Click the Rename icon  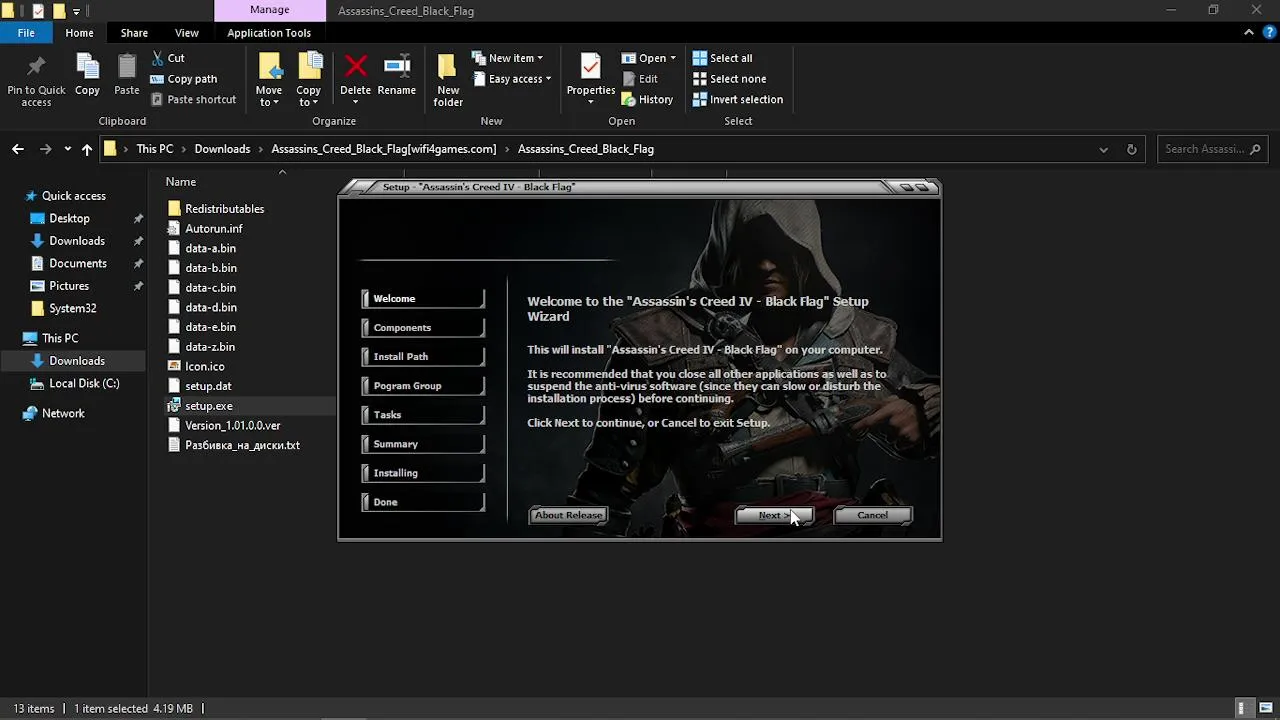[x=397, y=67]
